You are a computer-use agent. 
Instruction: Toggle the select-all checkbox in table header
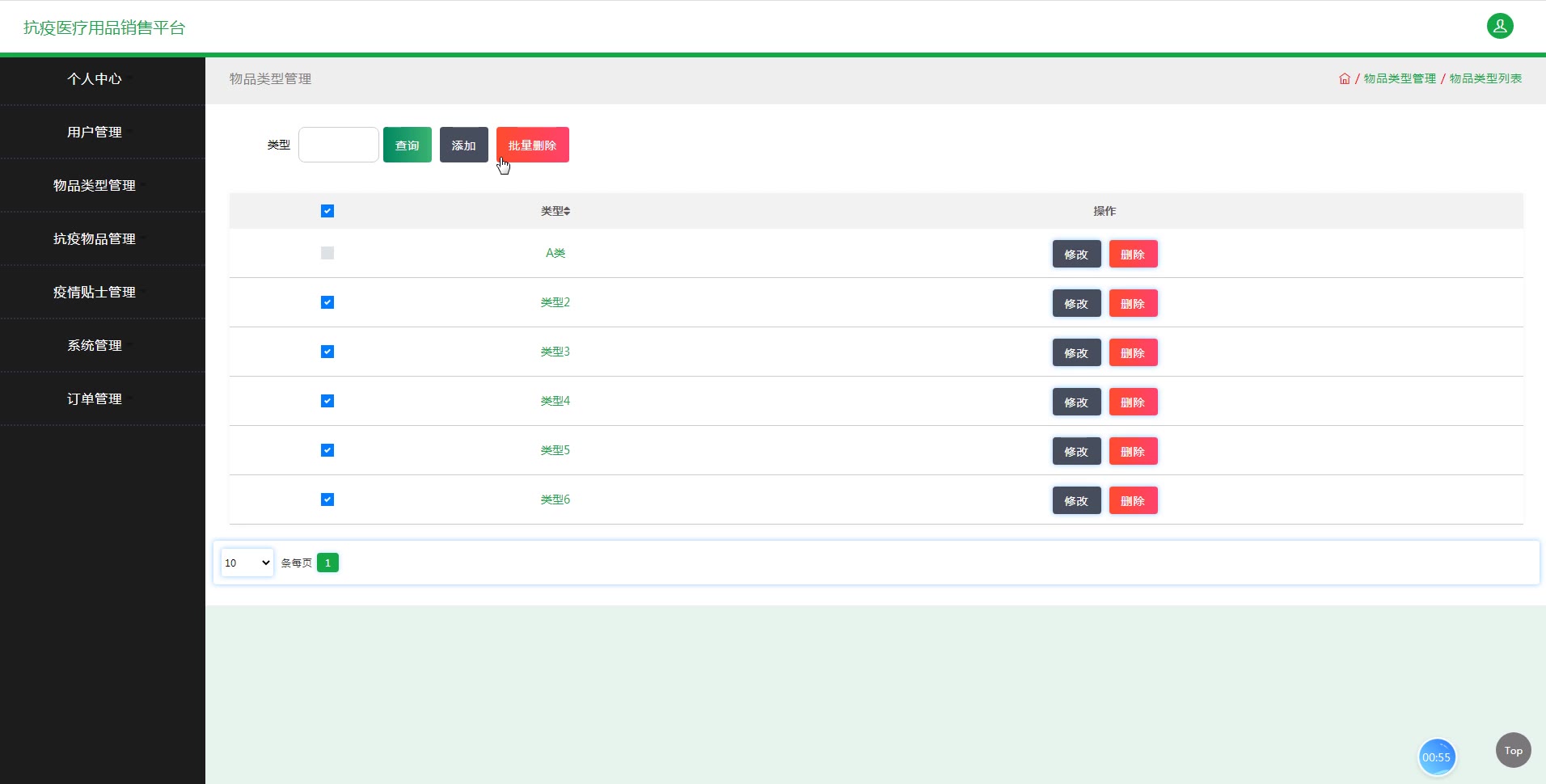point(327,211)
